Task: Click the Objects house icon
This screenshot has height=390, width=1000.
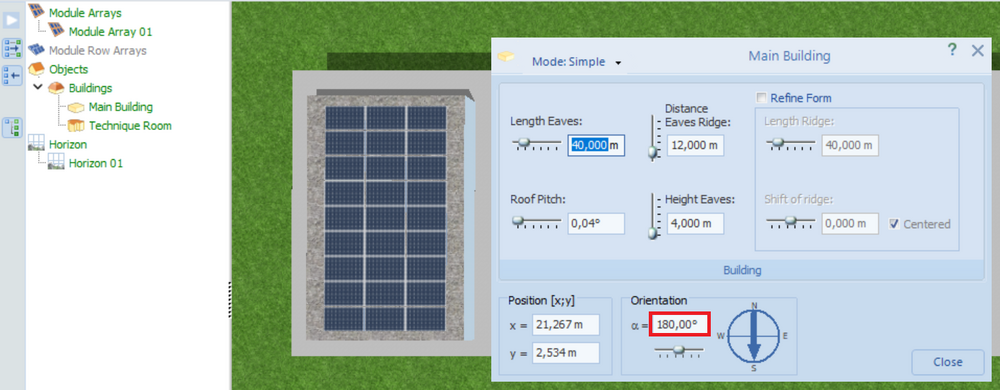Action: 37,69
